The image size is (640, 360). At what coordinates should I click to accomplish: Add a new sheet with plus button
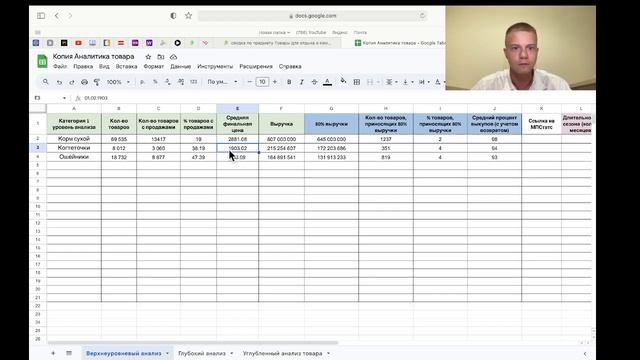click(53, 353)
